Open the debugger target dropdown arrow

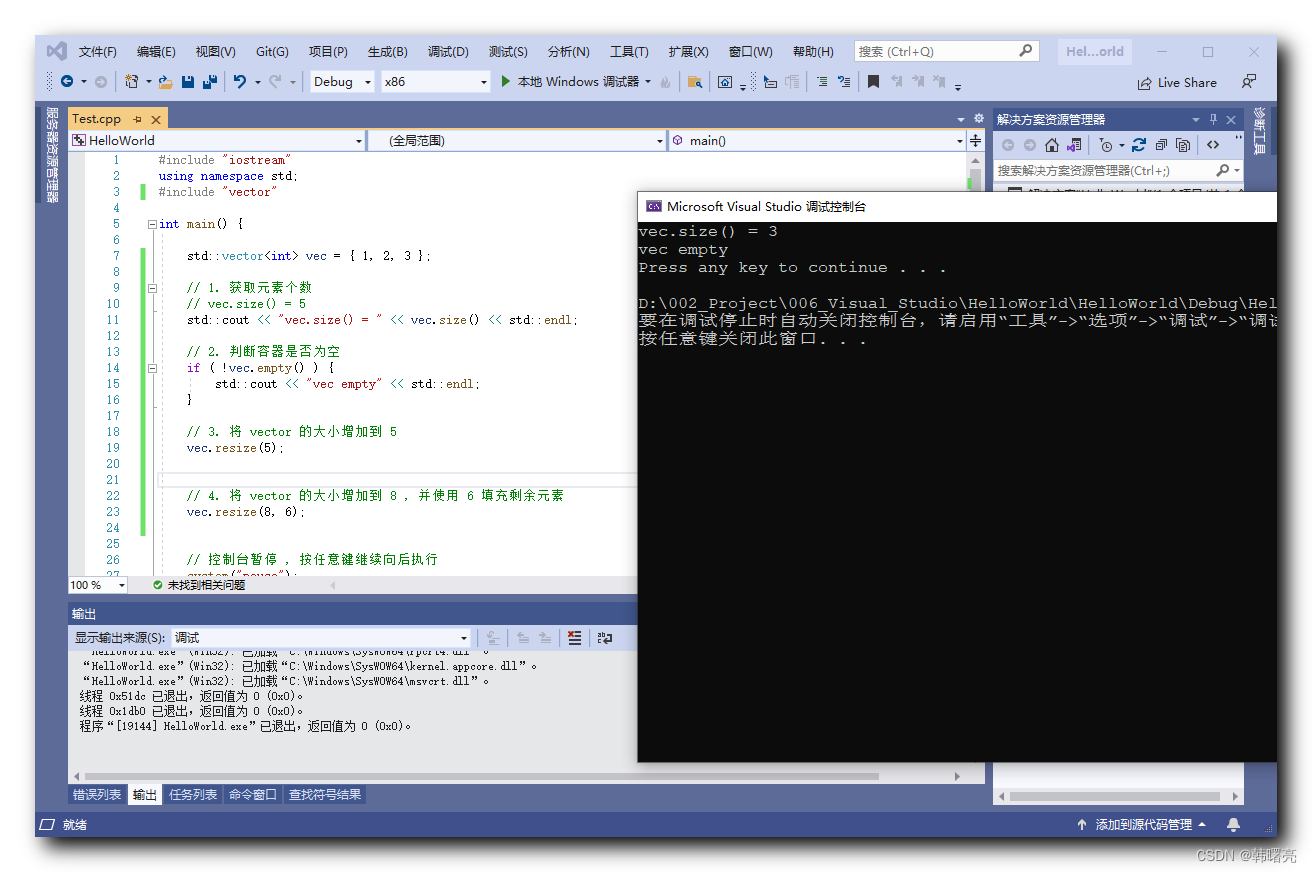click(x=648, y=82)
